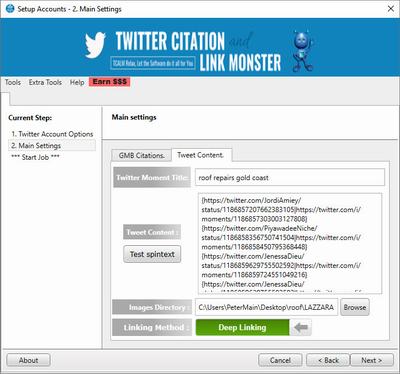The width and height of the screenshot is (400, 374).
Task: Open the Extra Tools menu
Action: point(45,82)
